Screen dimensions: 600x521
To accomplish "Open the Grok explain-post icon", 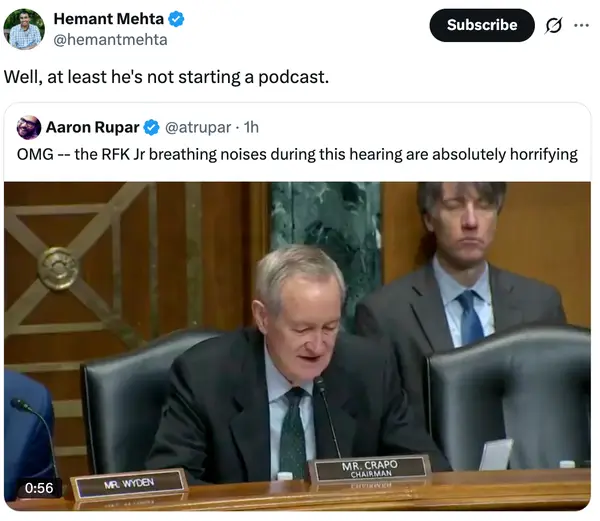I will click(553, 26).
